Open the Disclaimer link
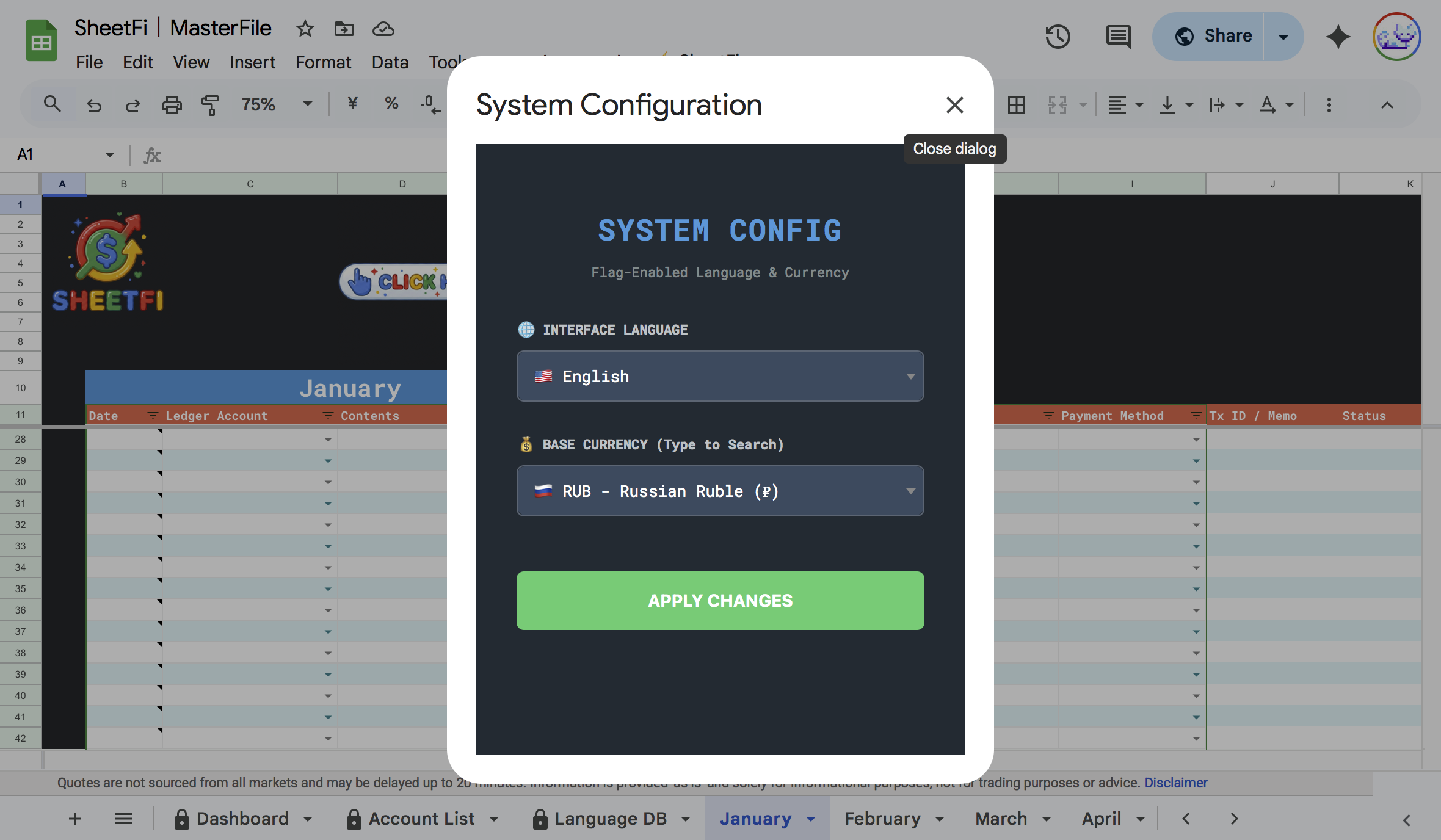Image resolution: width=1441 pixels, height=840 pixels. 1175,783
